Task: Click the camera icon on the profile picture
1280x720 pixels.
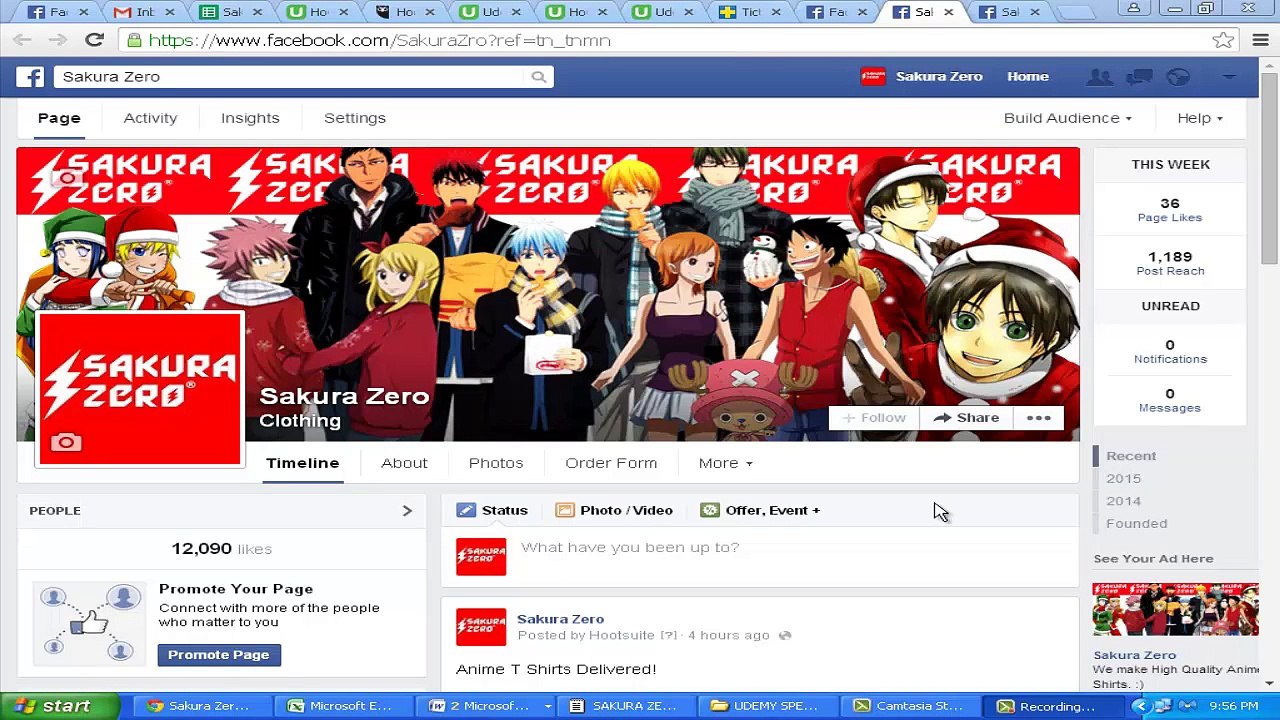Action: click(x=66, y=442)
